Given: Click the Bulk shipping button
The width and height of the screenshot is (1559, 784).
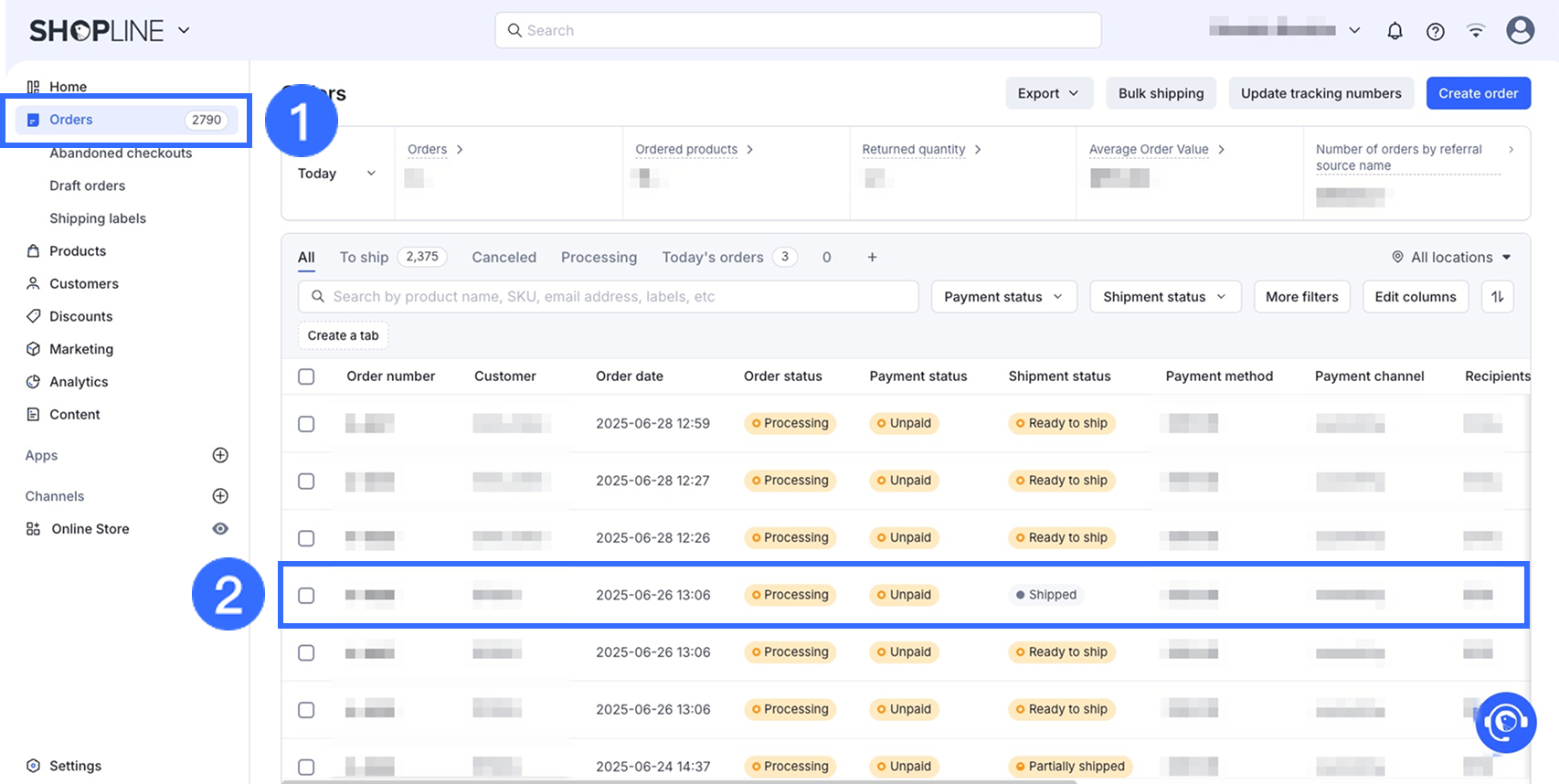Looking at the screenshot, I should 1161,93.
